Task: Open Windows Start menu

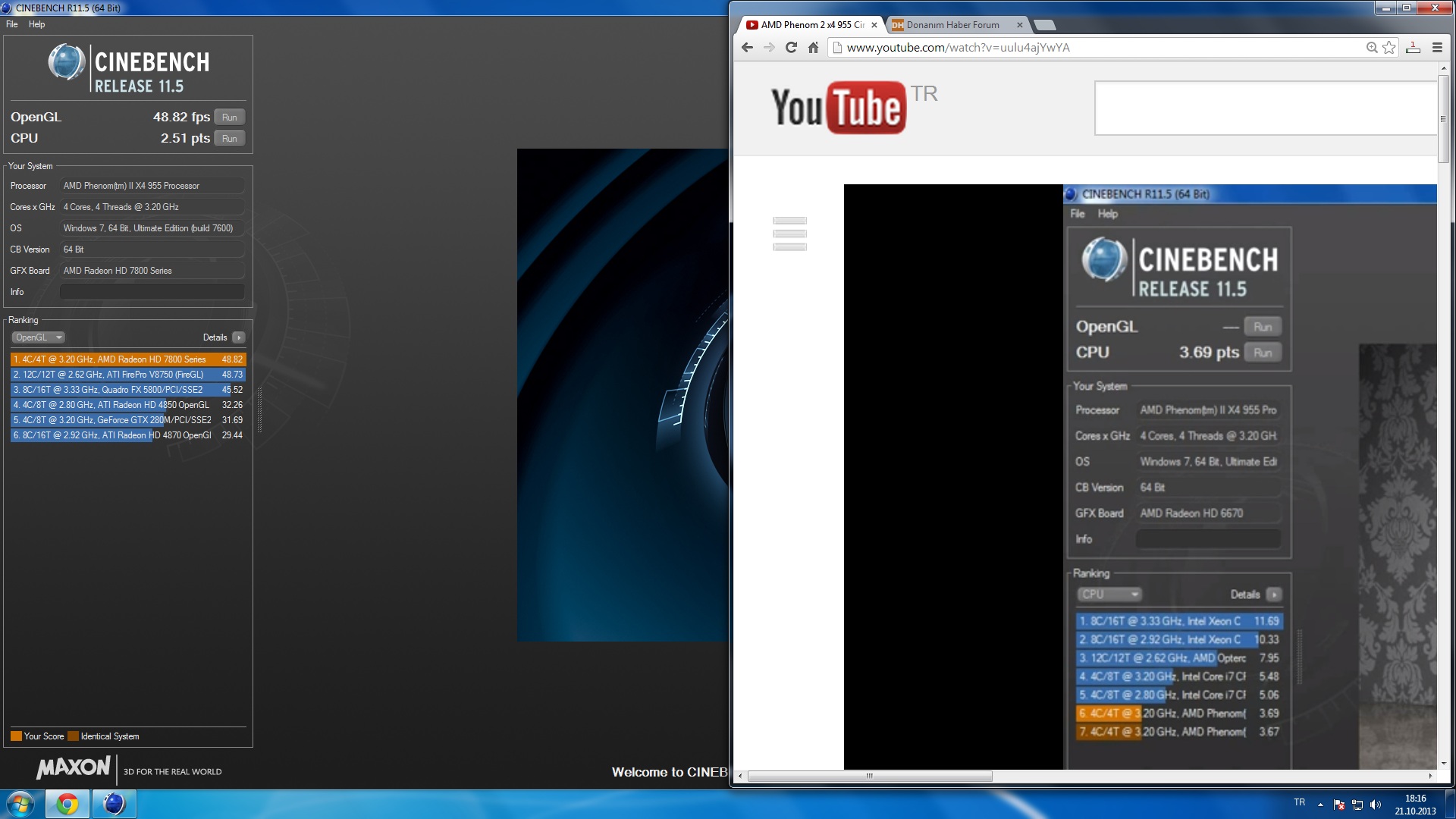Action: tap(20, 804)
